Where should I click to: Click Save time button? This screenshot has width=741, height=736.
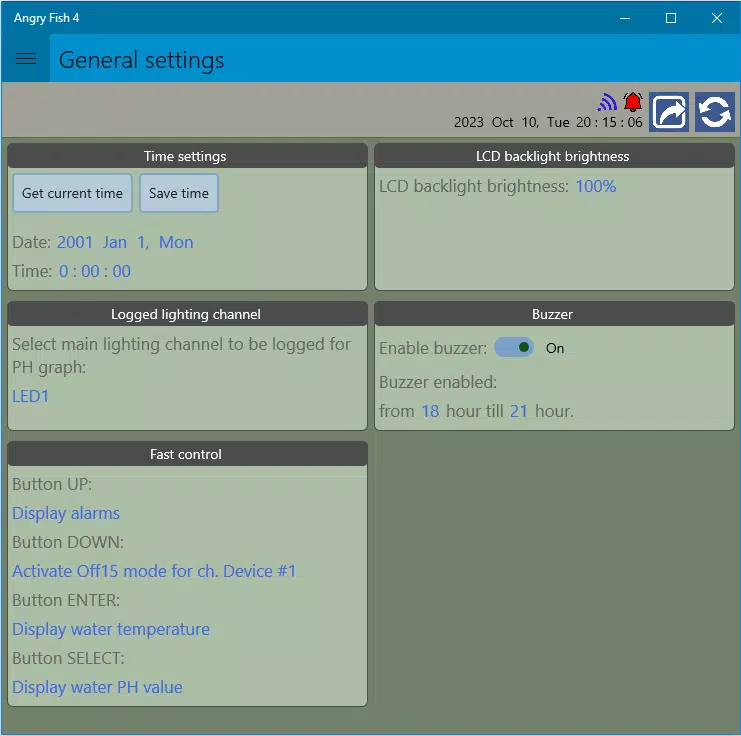[x=179, y=193]
